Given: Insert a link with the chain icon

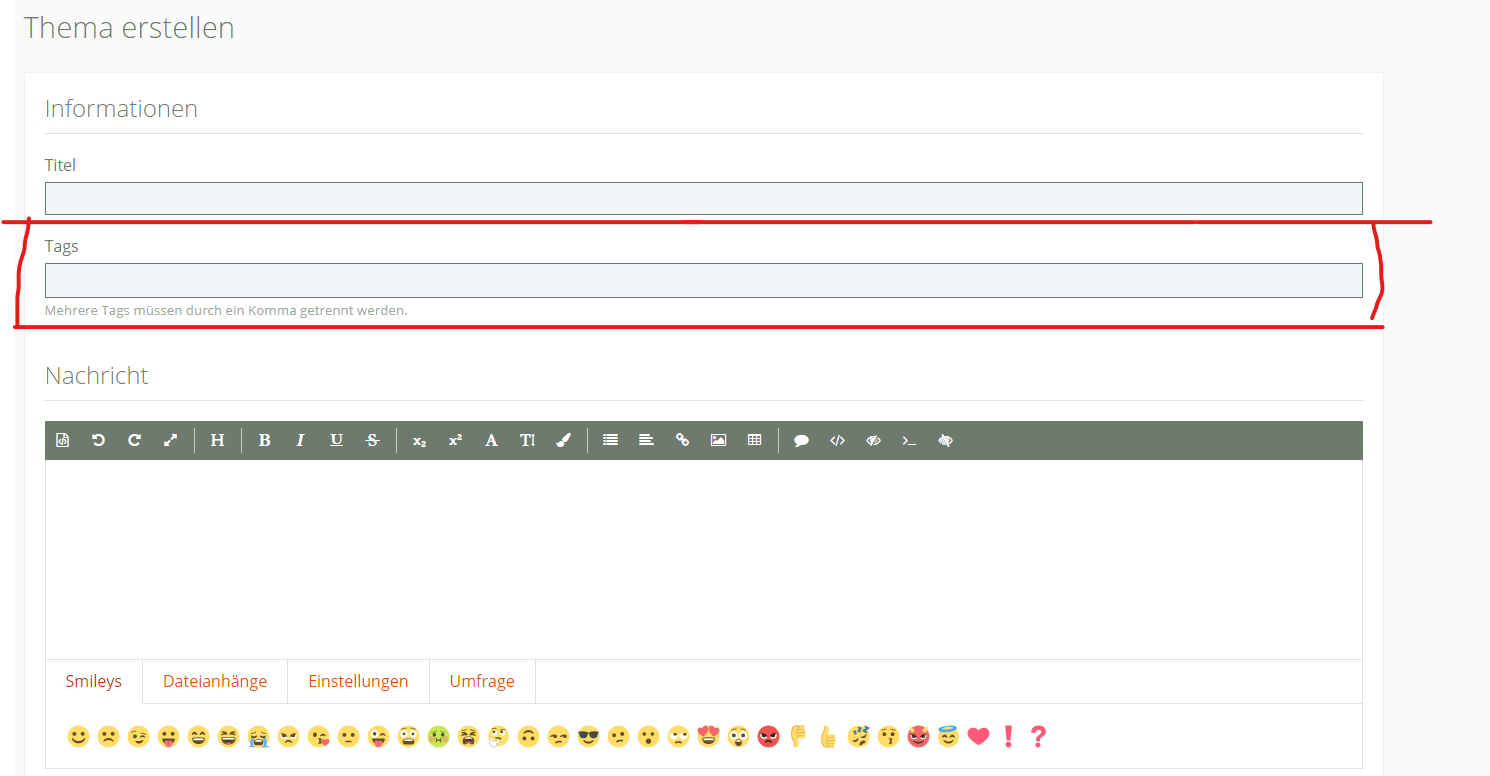Looking at the screenshot, I should (x=682, y=440).
